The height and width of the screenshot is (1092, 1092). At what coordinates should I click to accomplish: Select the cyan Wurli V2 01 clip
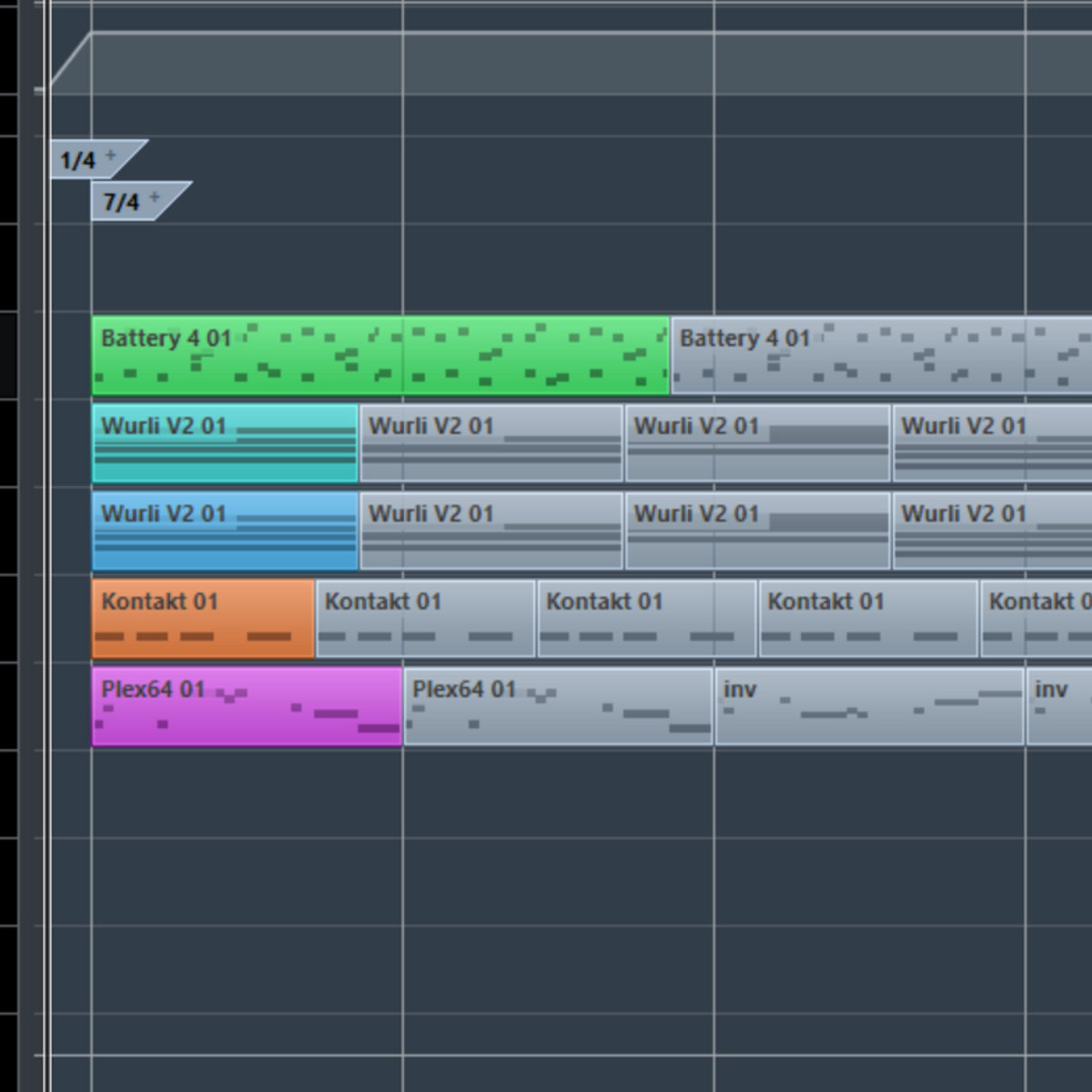coord(225,443)
